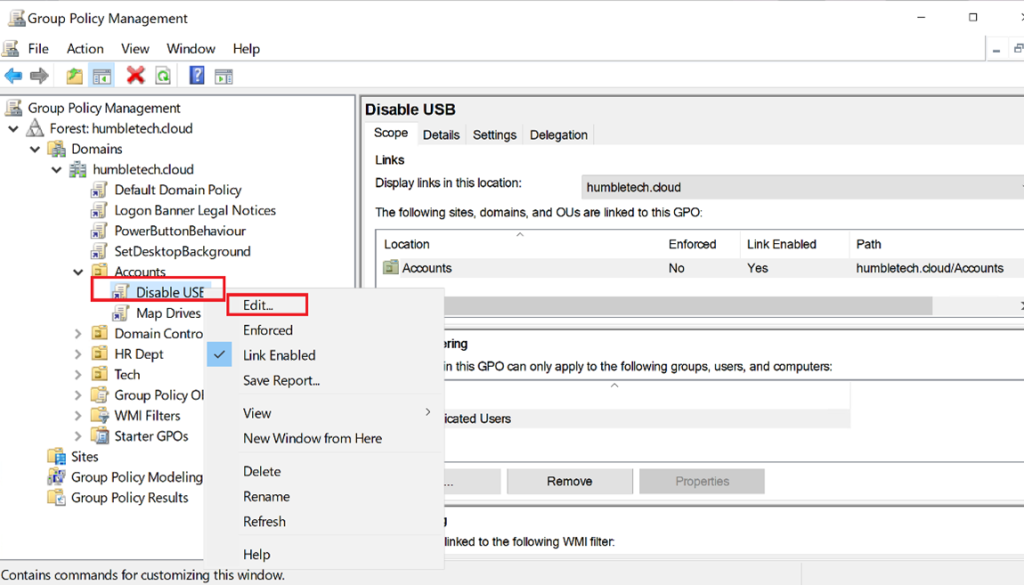Collapse the Accounts OU node
1024x585 pixels.
78,272
